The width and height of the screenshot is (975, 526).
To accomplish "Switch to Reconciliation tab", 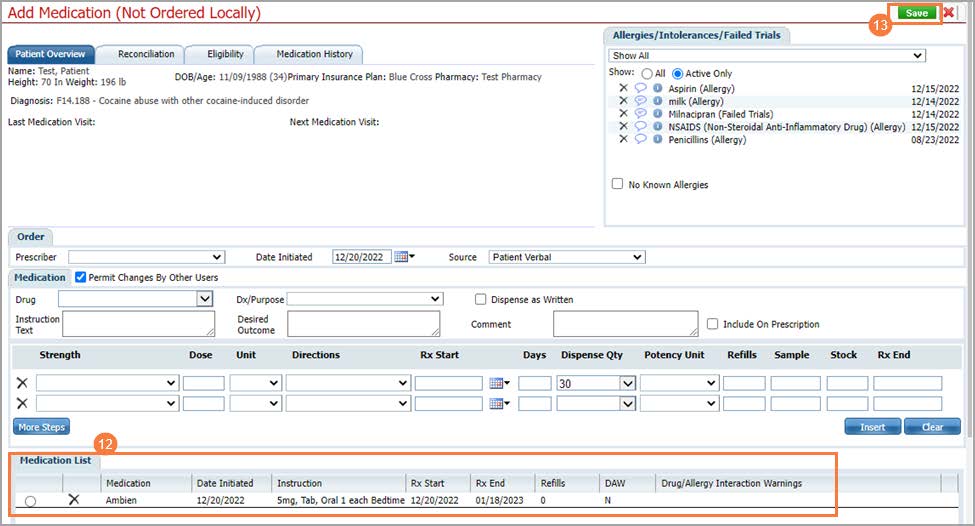I will (146, 54).
